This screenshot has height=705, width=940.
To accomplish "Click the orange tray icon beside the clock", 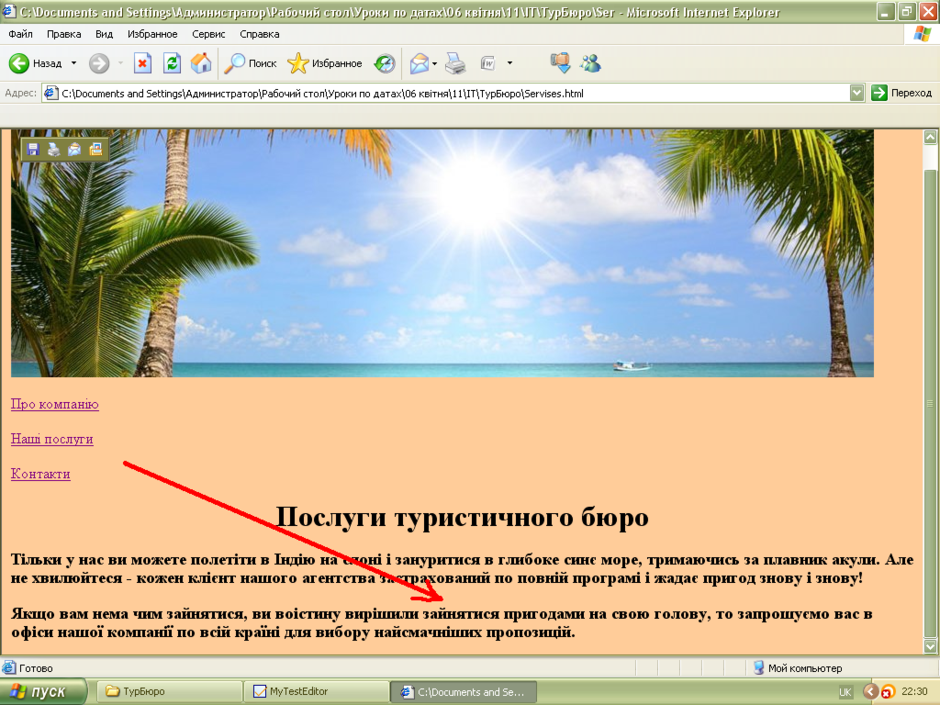I will click(x=888, y=692).
